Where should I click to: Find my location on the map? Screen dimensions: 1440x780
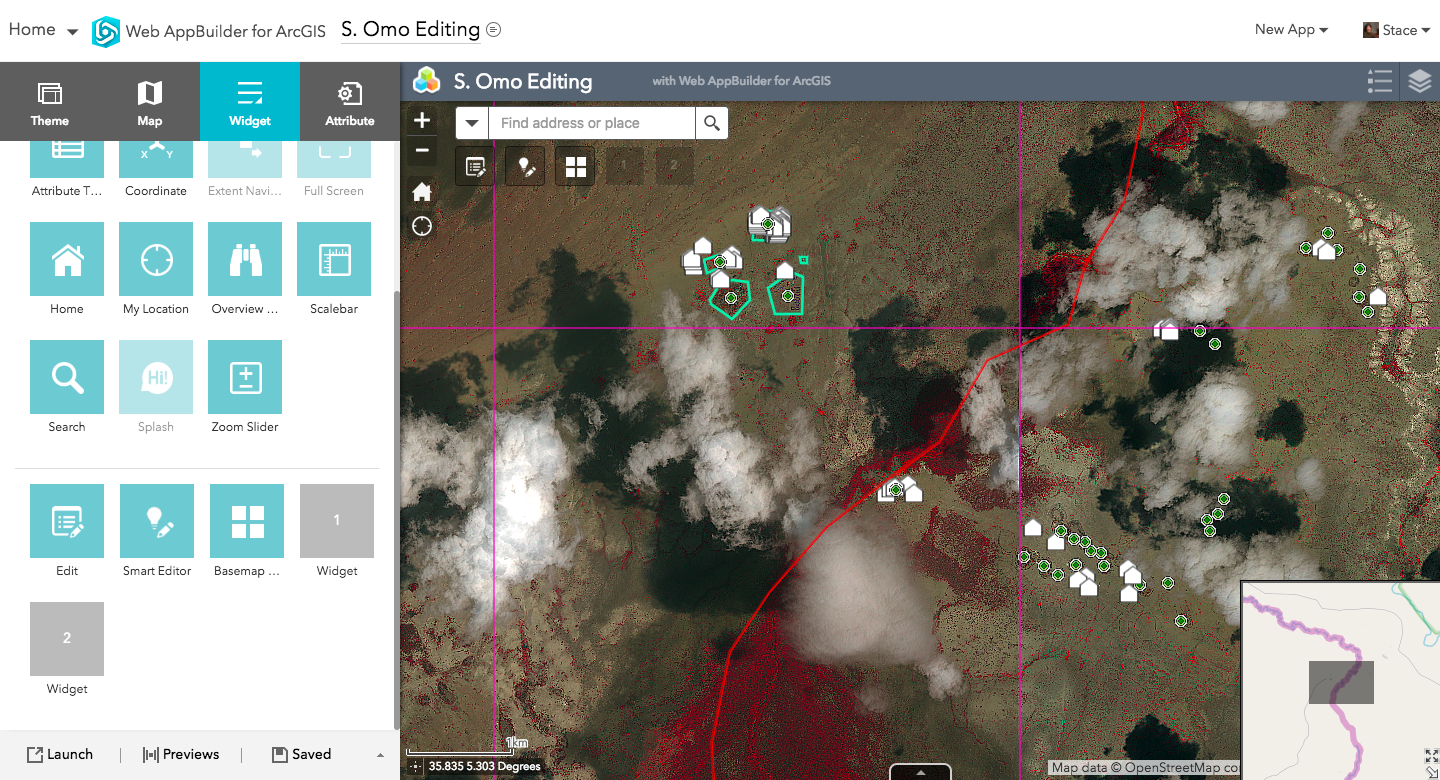pos(422,226)
